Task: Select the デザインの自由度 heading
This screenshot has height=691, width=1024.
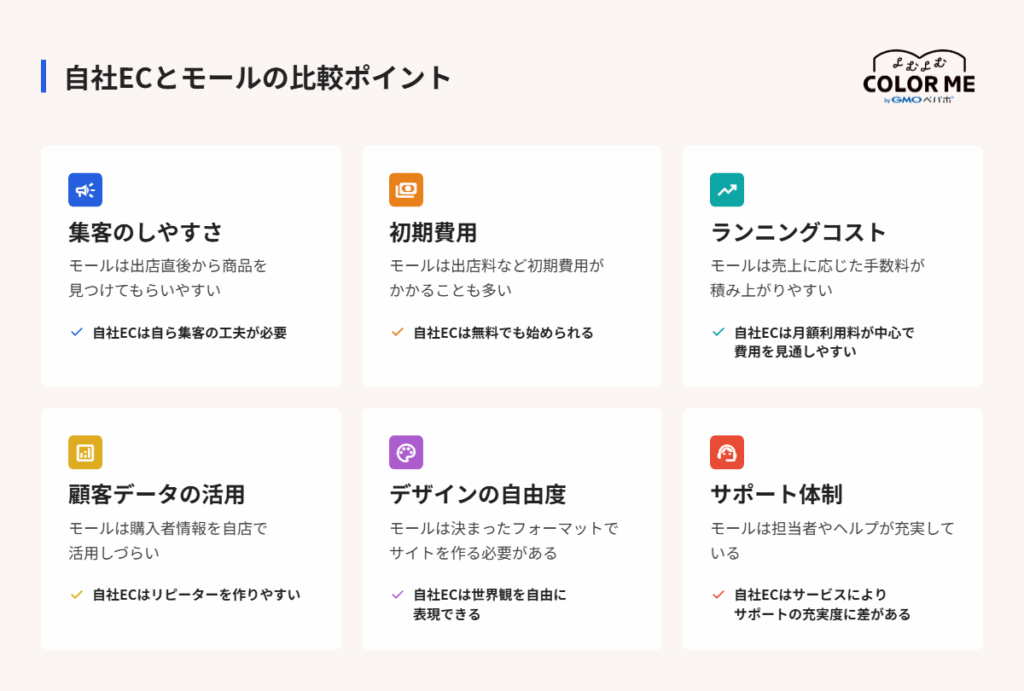Action: tap(477, 494)
